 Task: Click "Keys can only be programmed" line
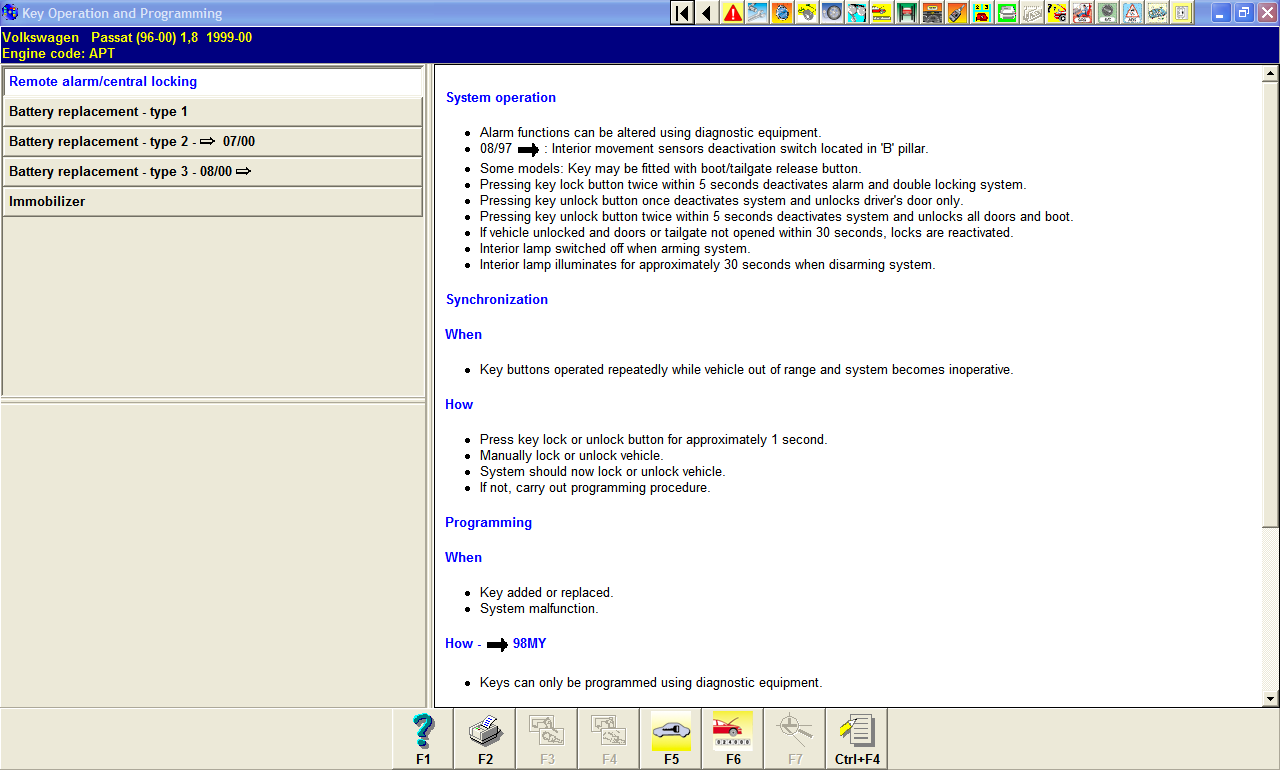coord(651,683)
